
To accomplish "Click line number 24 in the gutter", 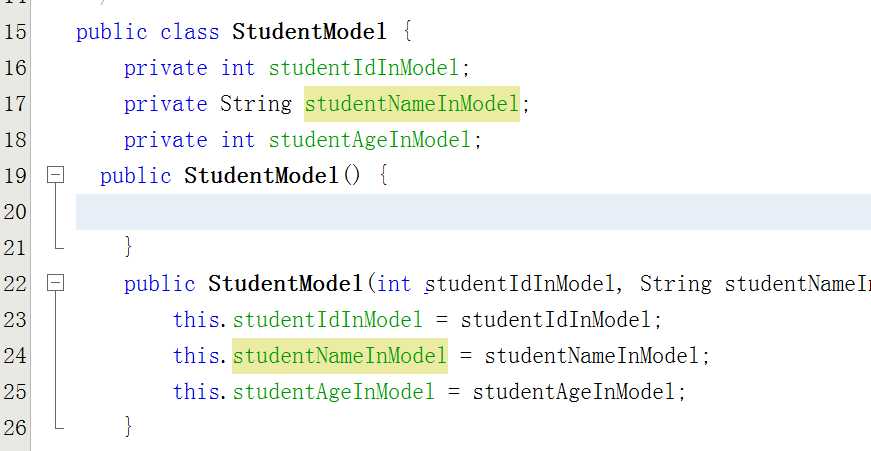I will [x=15, y=355].
